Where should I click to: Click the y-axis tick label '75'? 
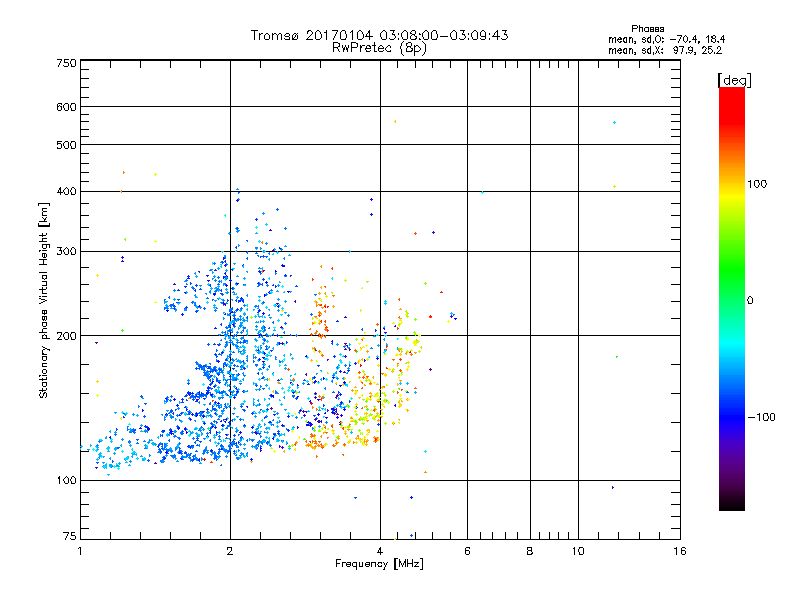[70, 536]
